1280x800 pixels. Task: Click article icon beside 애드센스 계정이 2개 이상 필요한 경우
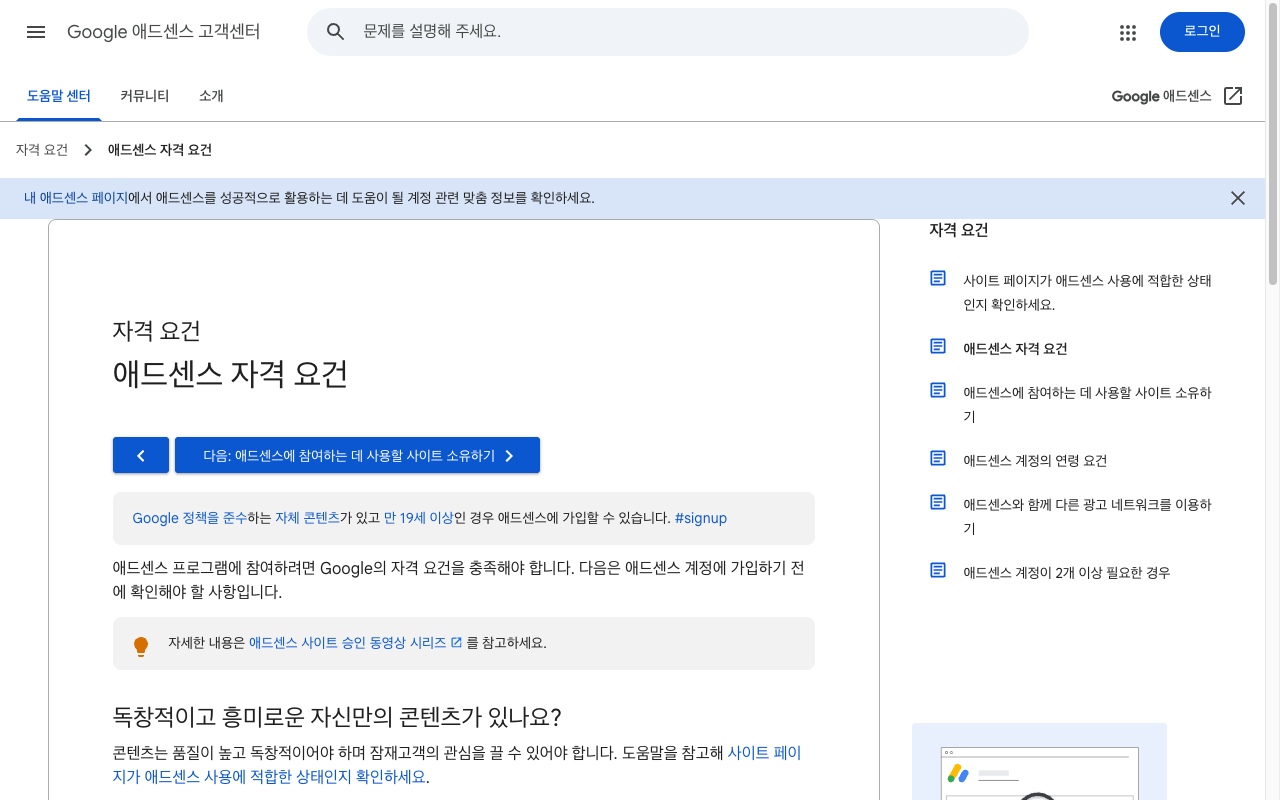[x=938, y=570]
